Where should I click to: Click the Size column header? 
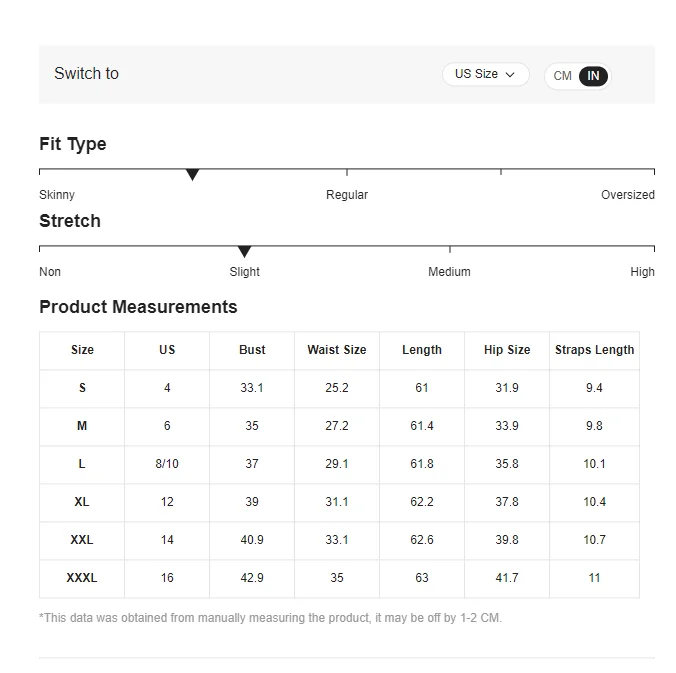pos(82,350)
